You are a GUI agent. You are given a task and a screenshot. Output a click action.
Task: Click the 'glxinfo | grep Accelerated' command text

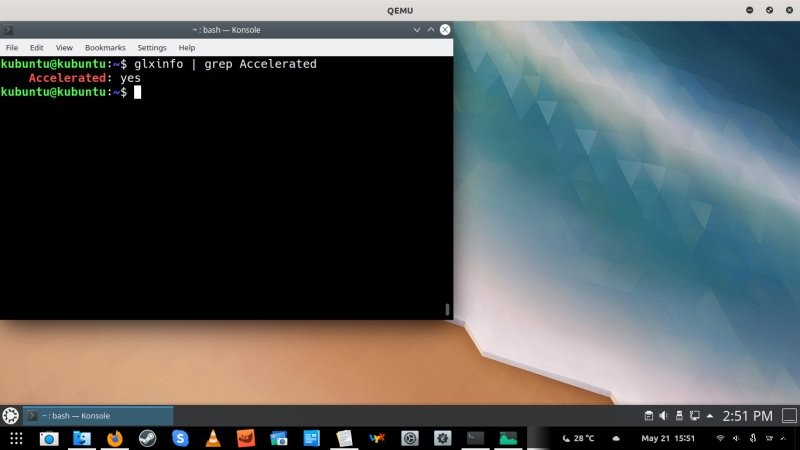(225, 64)
